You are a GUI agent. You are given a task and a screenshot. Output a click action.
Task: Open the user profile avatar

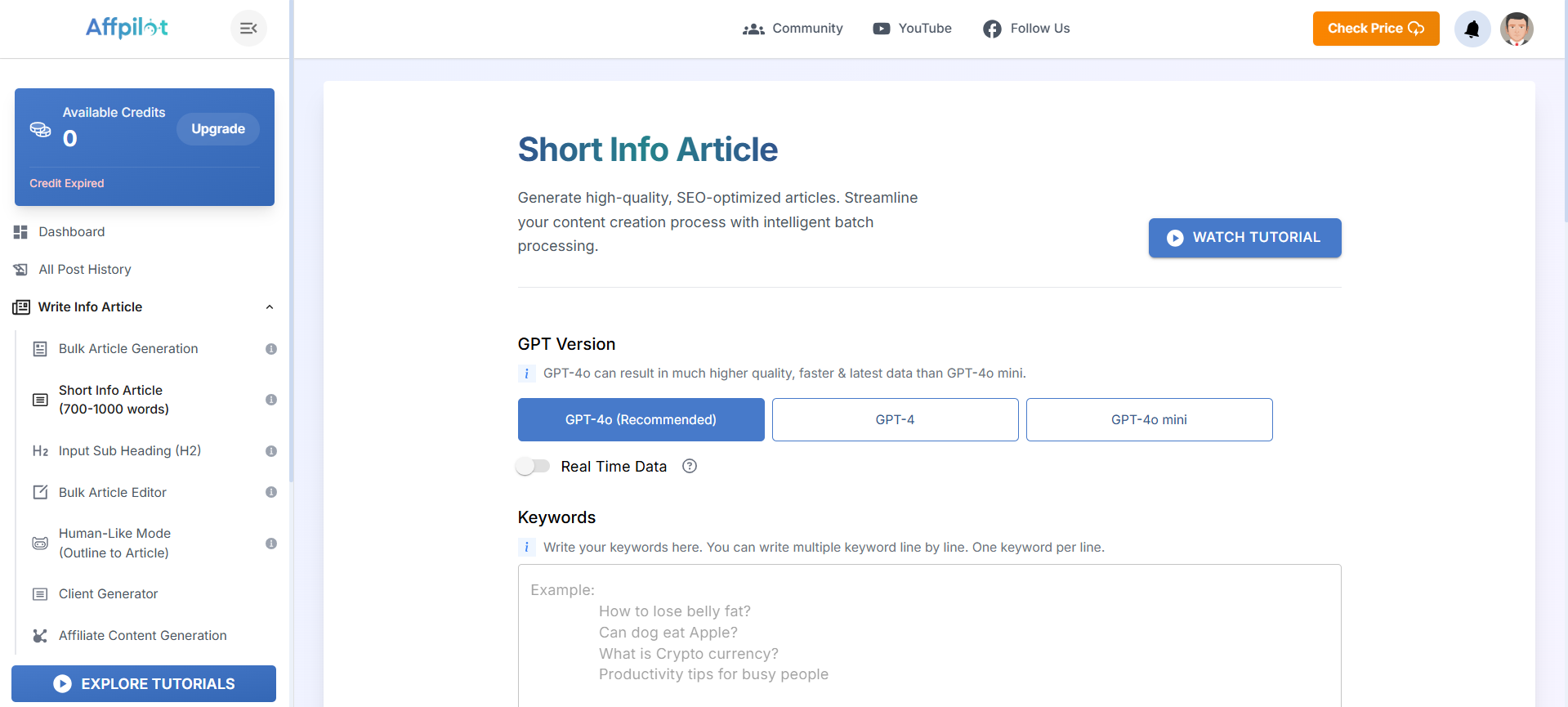click(x=1517, y=29)
